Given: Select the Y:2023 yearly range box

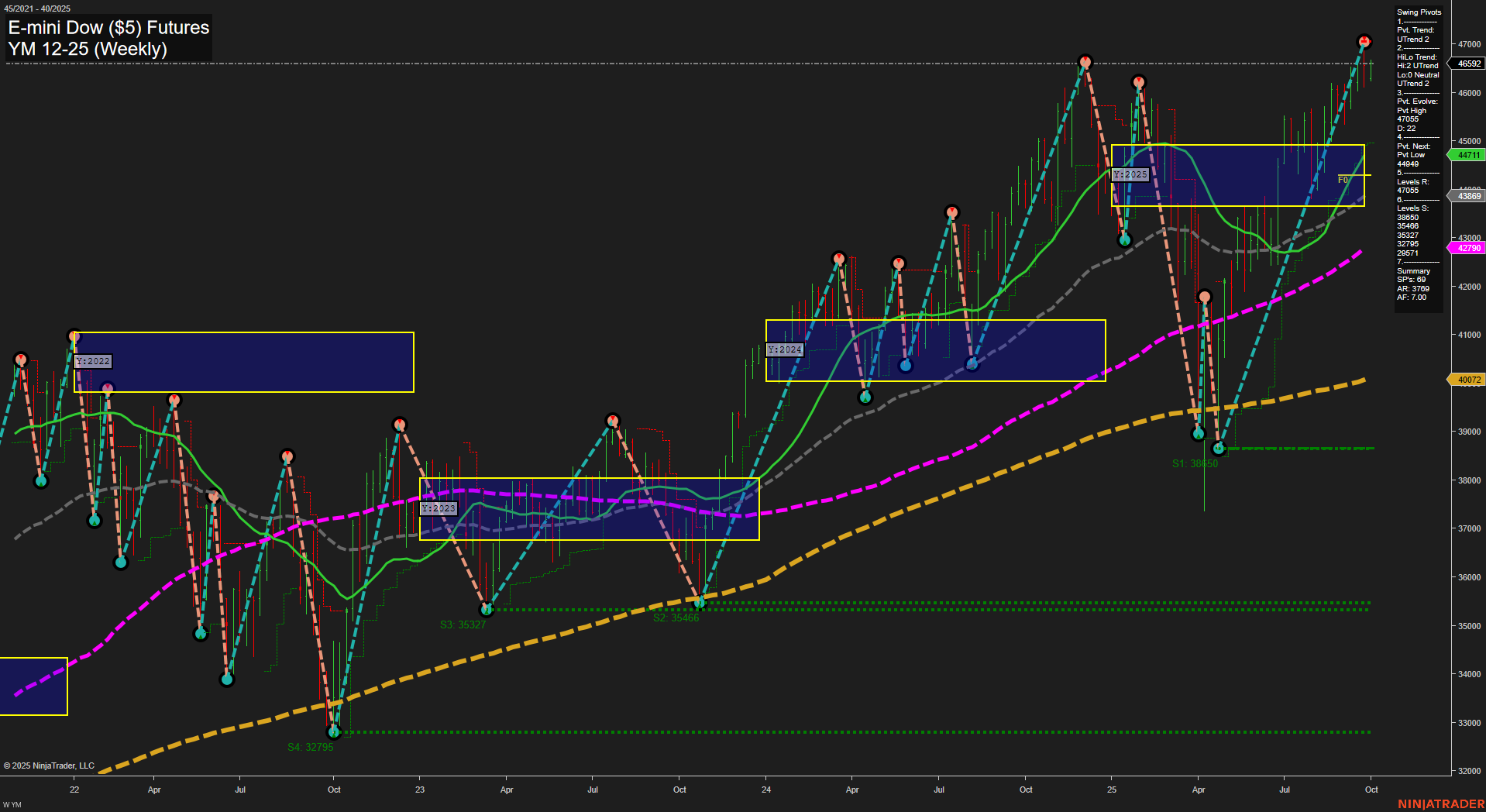Looking at the screenshot, I should click(589, 507).
